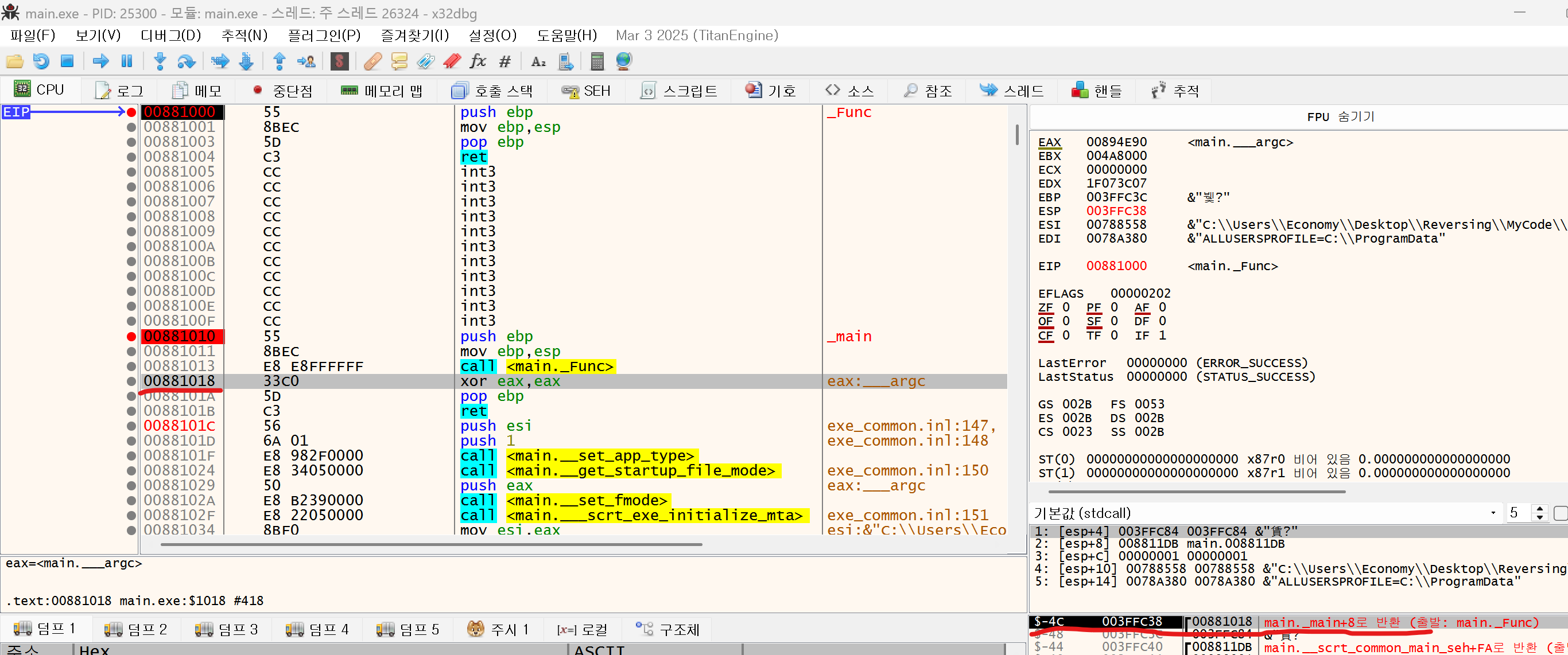Pause execution with the pause icon
This screenshot has height=655, width=1568.
127,61
